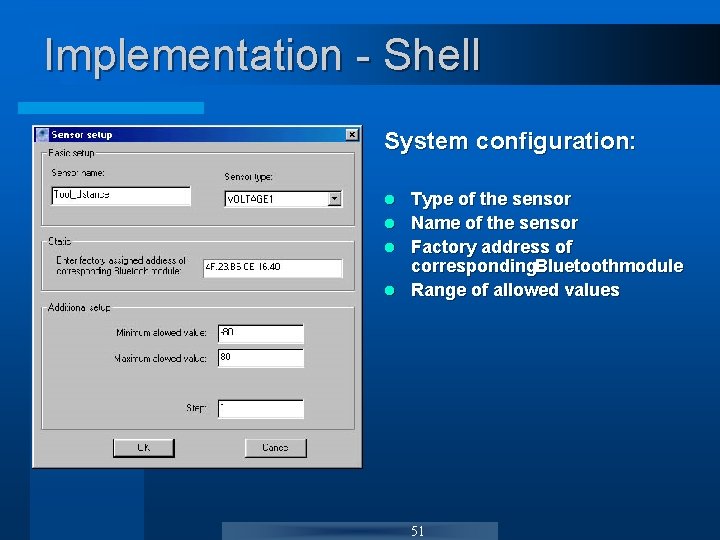Click the Cancel button
This screenshot has width=720, height=540.
(276, 448)
